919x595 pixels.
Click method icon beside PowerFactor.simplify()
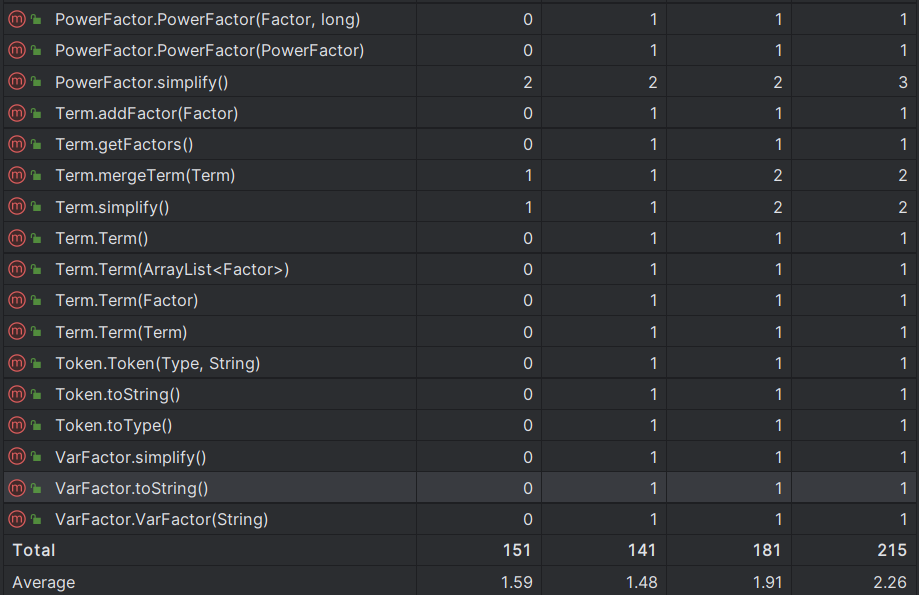click(x=17, y=81)
